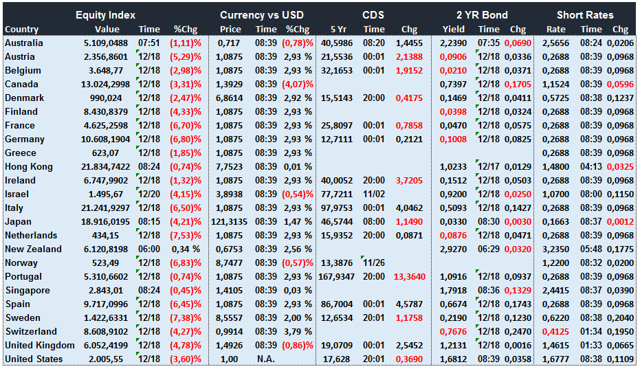The height and width of the screenshot is (369, 640).
Task: Select the United States country cell
Action: (33, 359)
